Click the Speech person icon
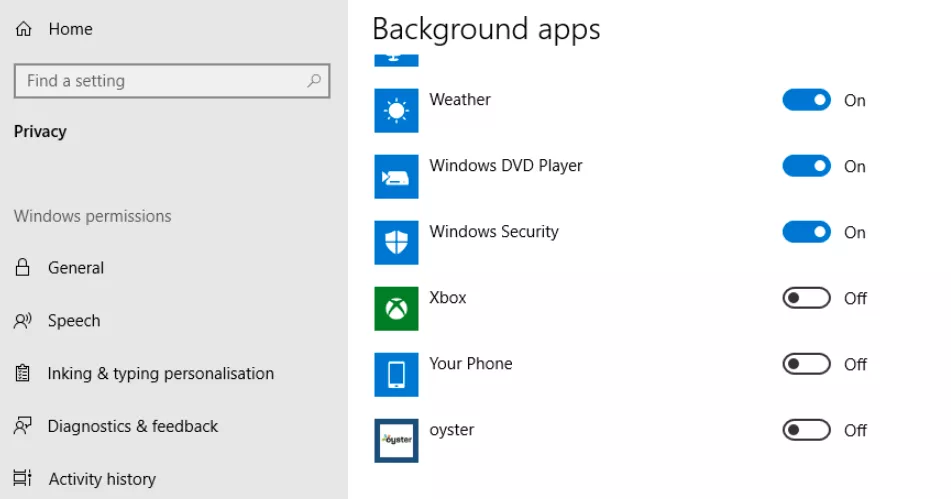This screenshot has height=499, width=951. click(x=22, y=321)
